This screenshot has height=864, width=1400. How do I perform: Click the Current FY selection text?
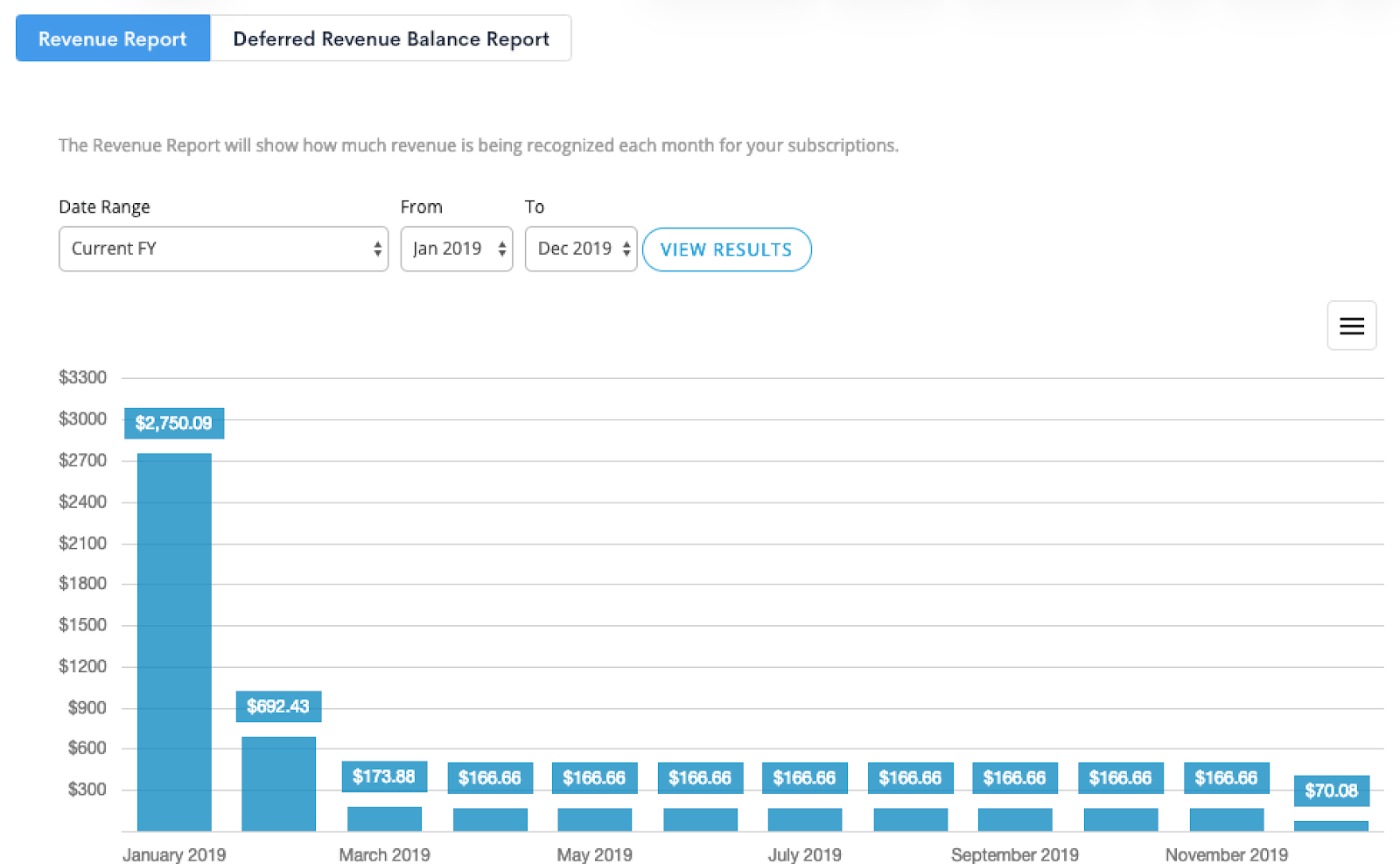(x=114, y=249)
